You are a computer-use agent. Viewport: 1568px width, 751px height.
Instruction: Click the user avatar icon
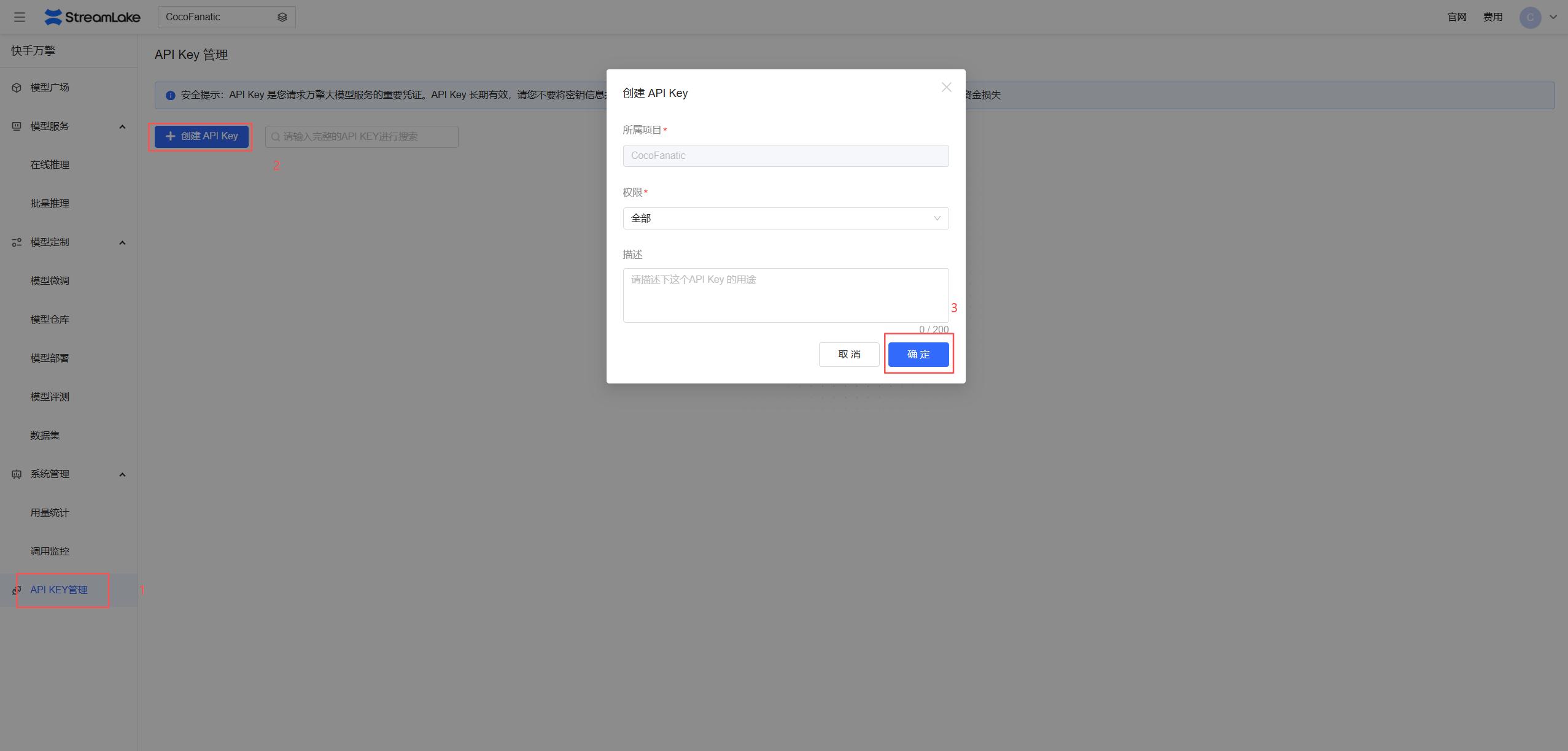[x=1530, y=17]
